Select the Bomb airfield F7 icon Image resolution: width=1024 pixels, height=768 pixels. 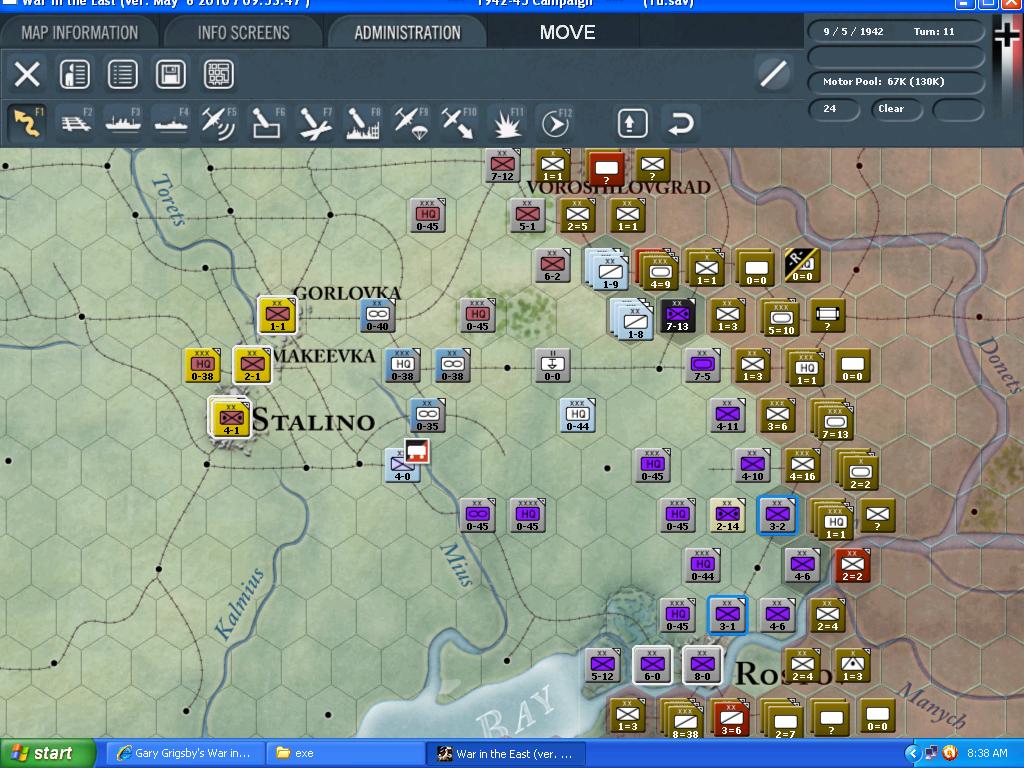(315, 122)
